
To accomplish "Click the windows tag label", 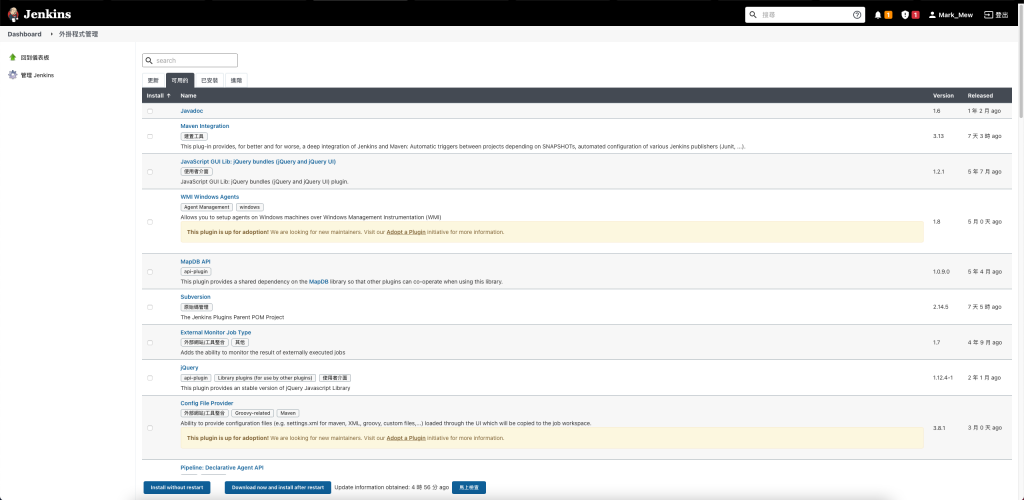I will click(249, 207).
